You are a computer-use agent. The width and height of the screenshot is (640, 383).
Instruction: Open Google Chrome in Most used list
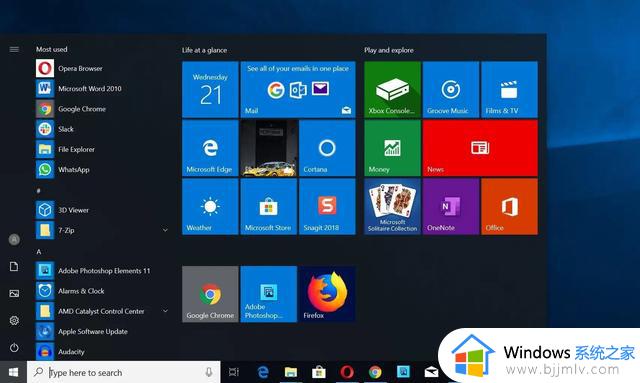coord(102,109)
